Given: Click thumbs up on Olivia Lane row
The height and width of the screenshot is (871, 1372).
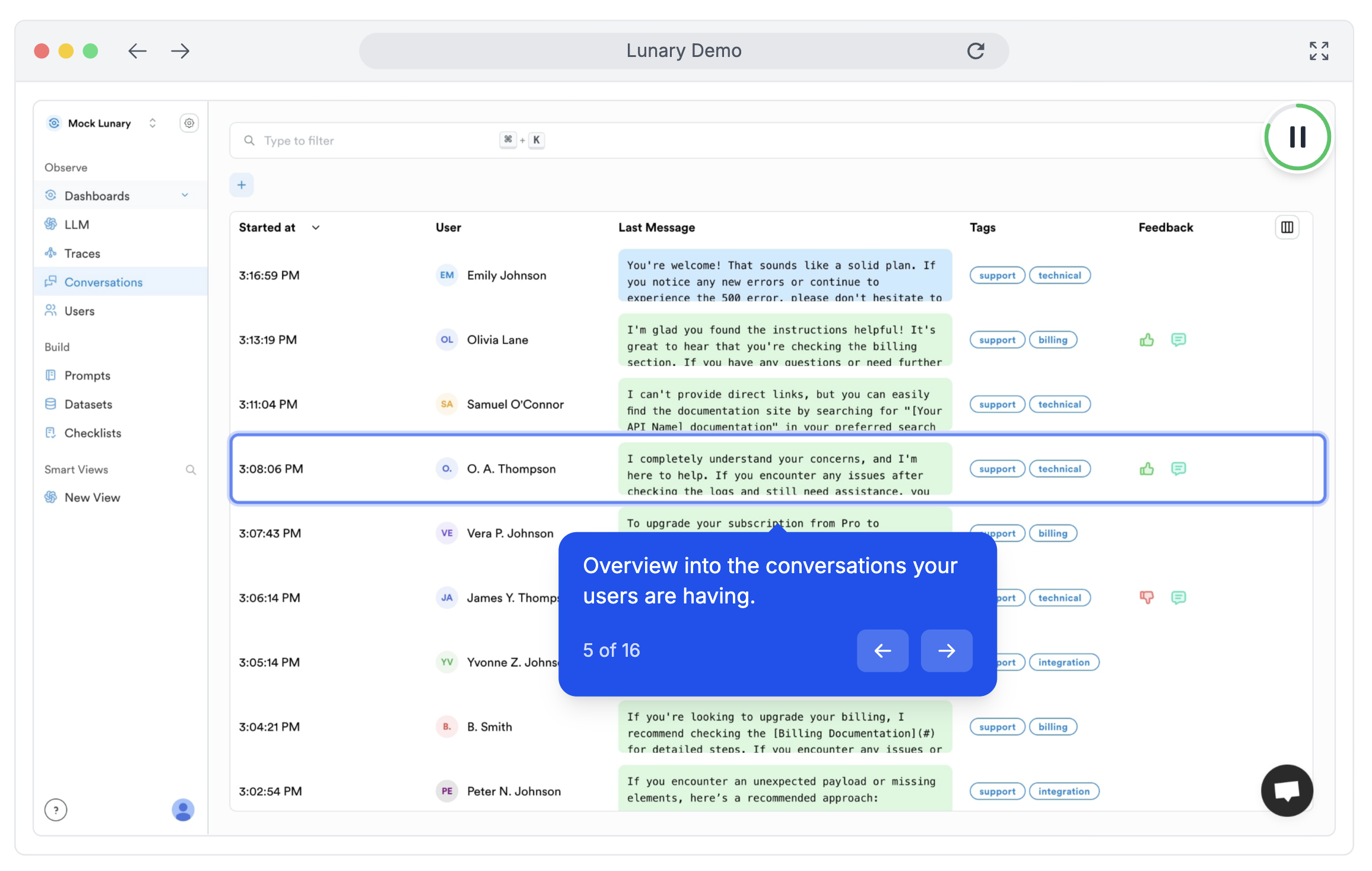Looking at the screenshot, I should pyautogui.click(x=1146, y=340).
